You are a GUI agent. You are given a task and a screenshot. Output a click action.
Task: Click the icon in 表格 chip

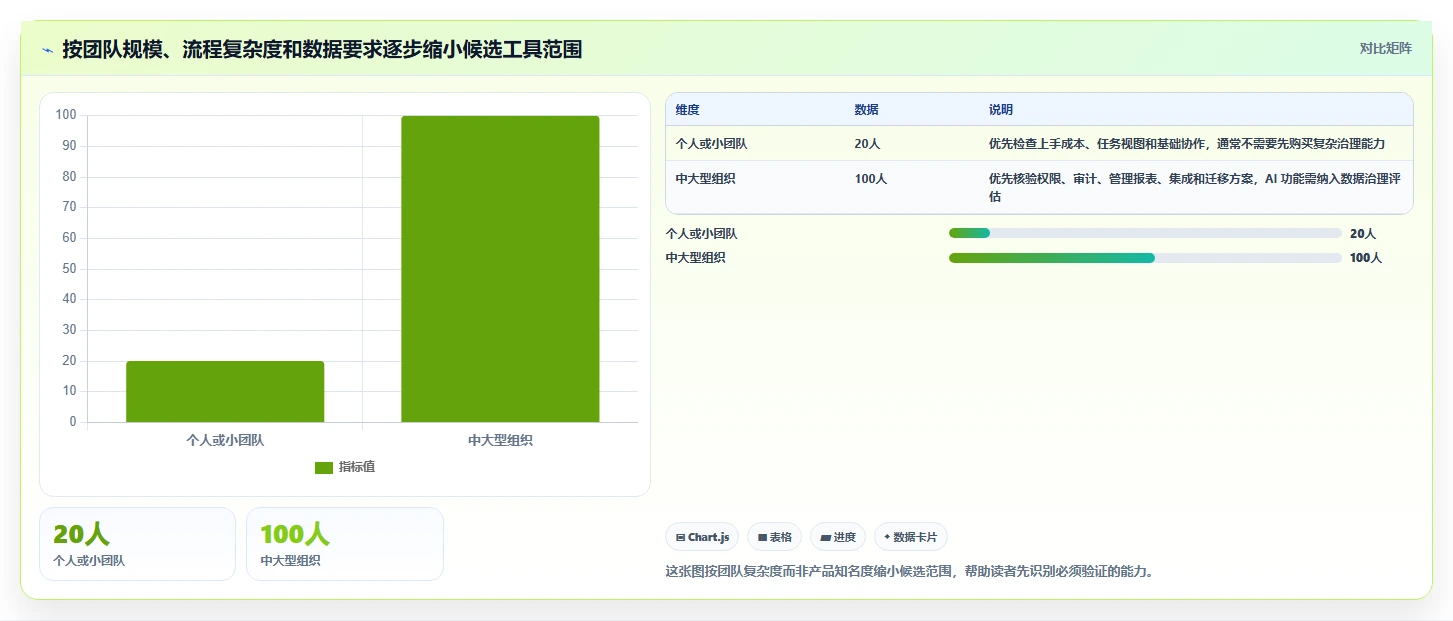point(763,538)
